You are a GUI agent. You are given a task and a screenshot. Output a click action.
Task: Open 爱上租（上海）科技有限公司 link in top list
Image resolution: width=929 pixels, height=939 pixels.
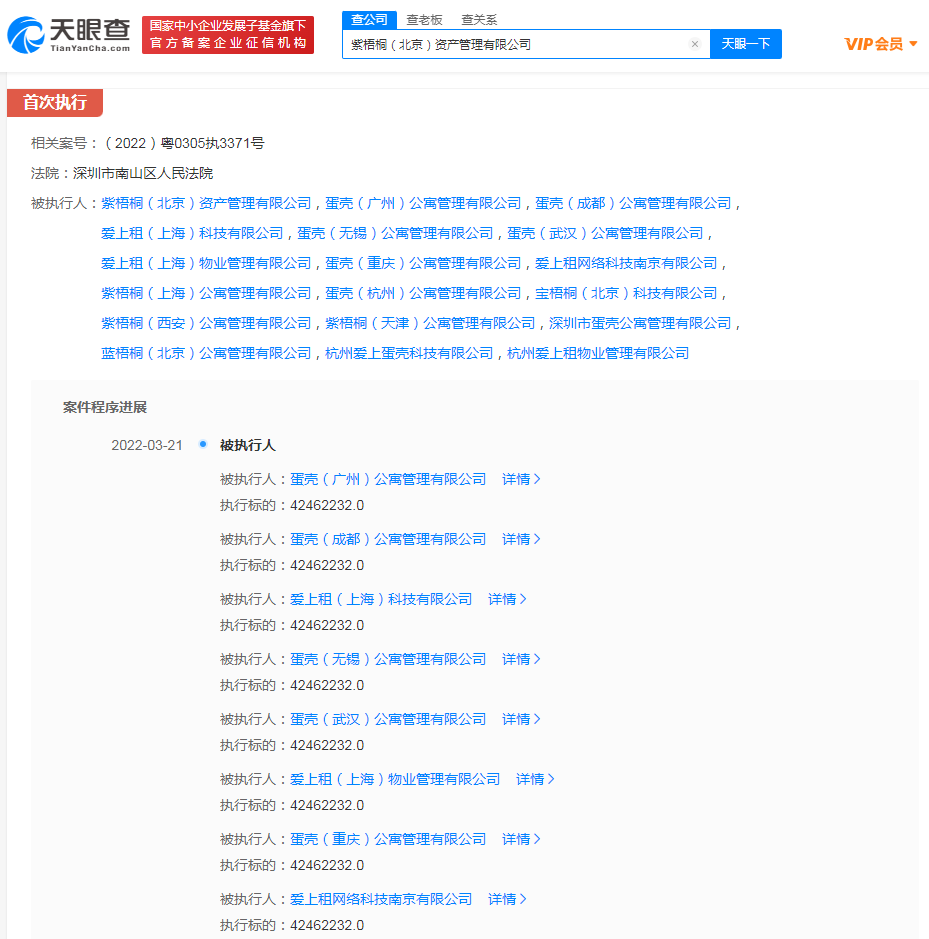(192, 234)
